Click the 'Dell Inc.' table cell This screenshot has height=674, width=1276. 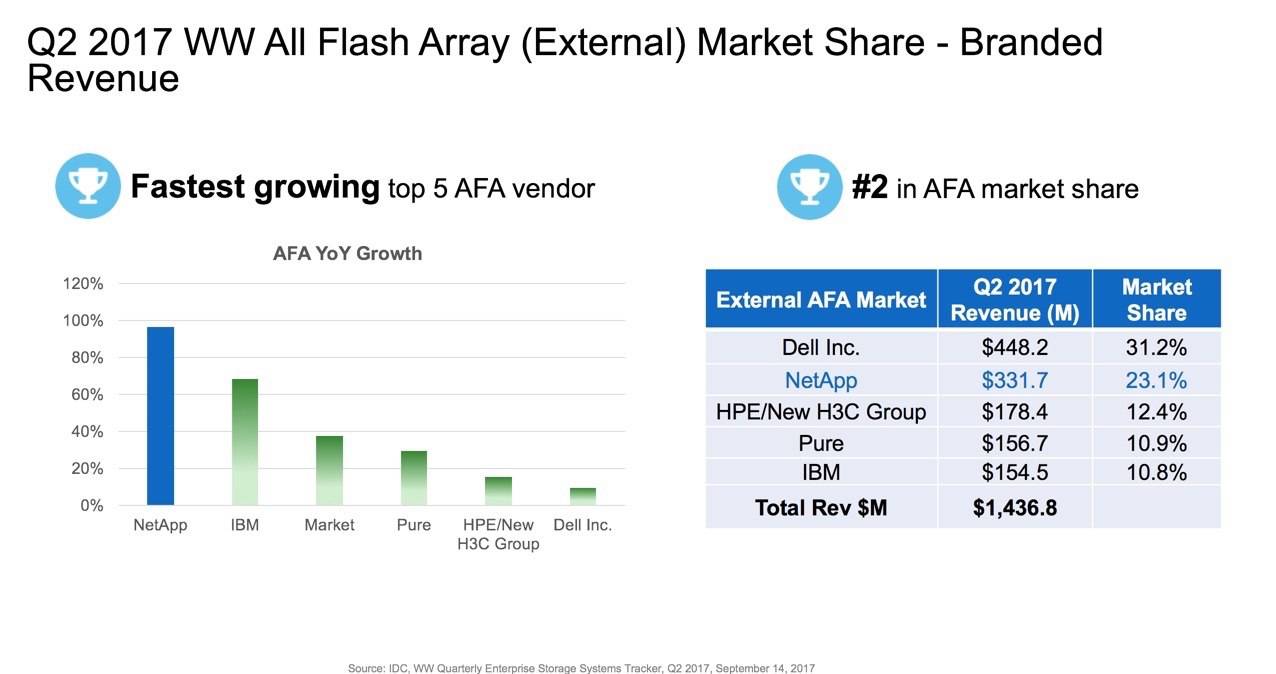821,348
